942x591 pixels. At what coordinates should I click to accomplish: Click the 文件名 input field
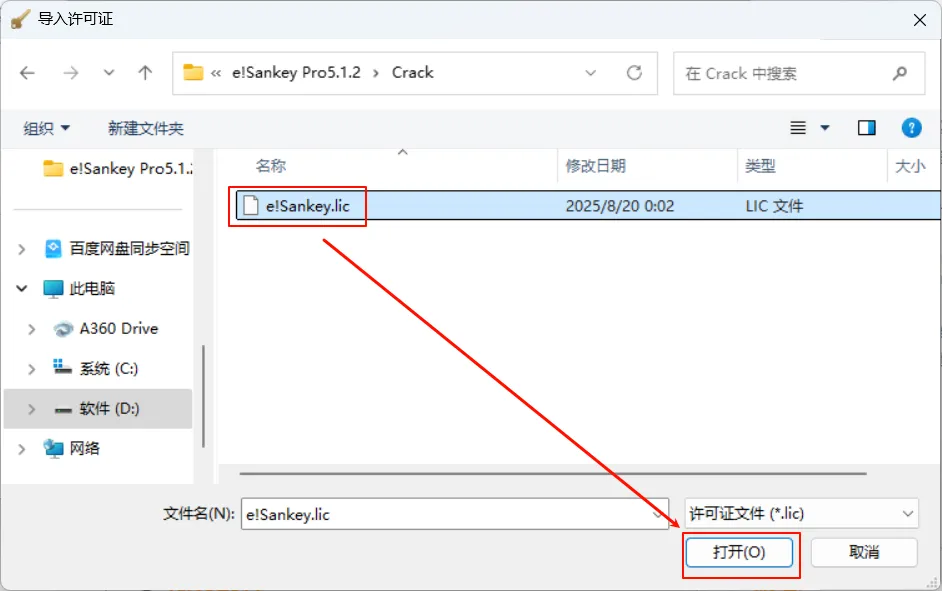coord(455,514)
